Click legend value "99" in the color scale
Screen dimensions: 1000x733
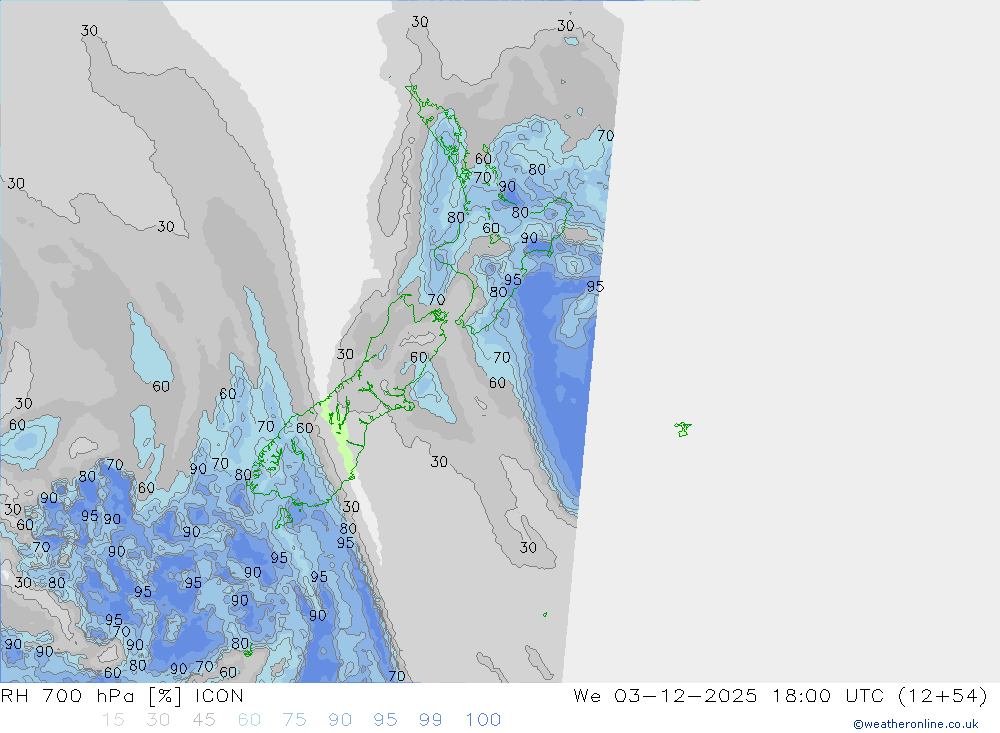[x=430, y=720]
